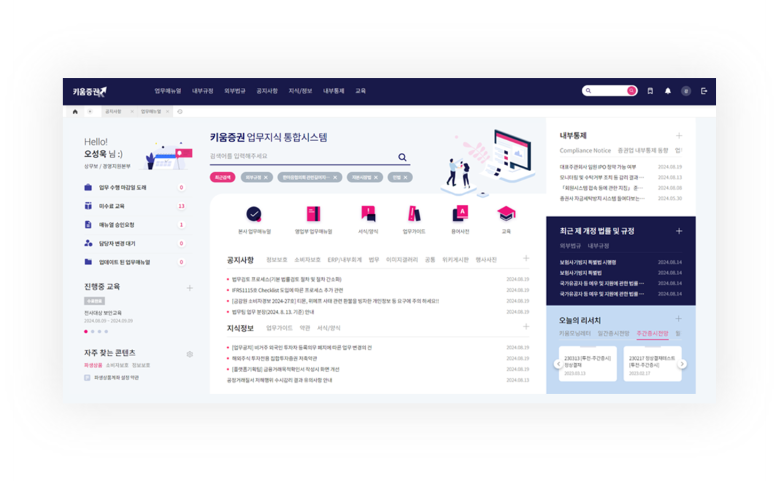
Task: Select 이미지갤러리 tab in 공지사항
Action: (x=402, y=260)
